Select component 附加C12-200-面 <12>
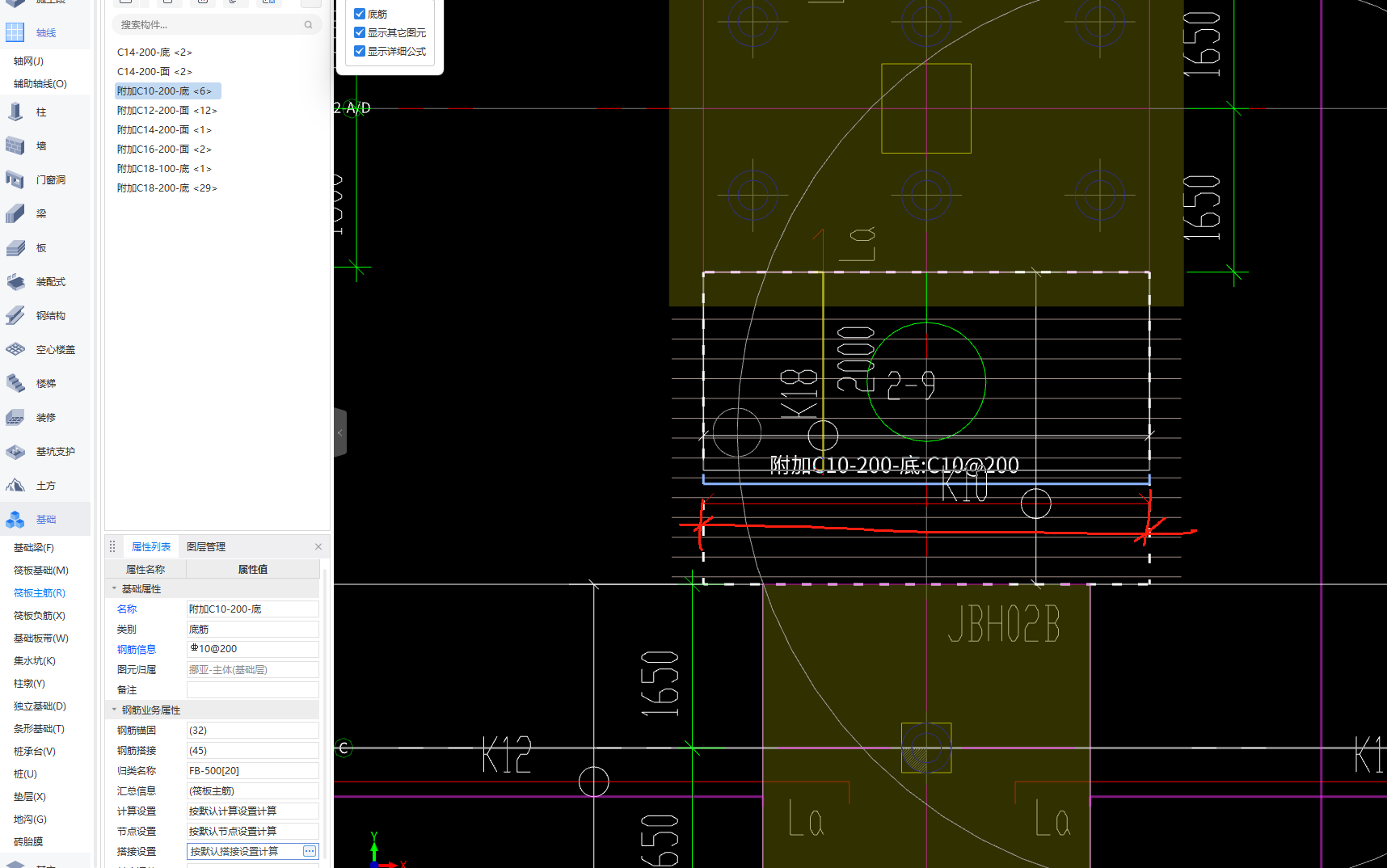 tap(167, 111)
